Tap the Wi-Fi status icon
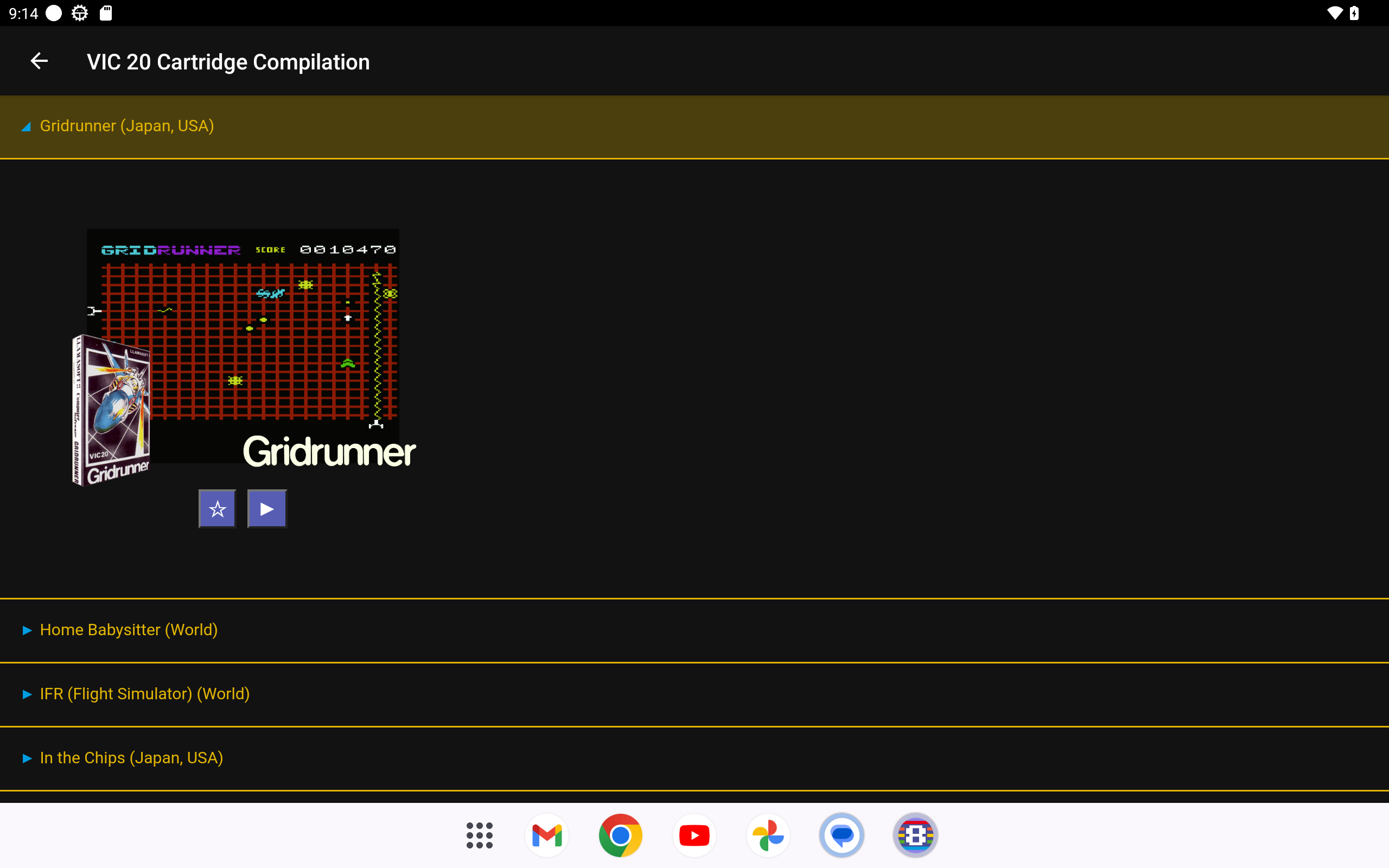Viewport: 1389px width, 868px height. [x=1335, y=13]
